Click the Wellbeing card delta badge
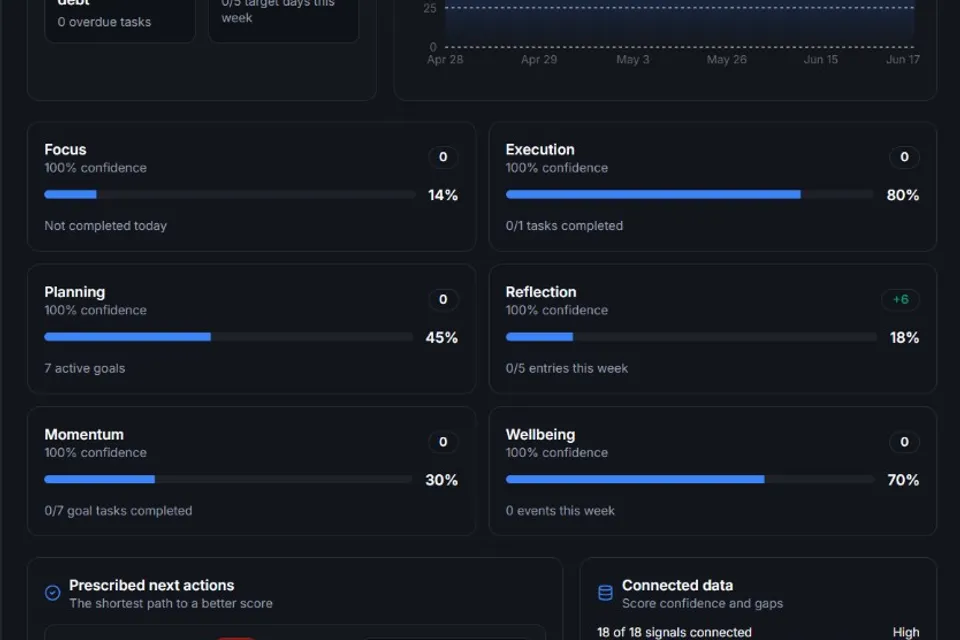960x640 pixels. click(x=904, y=442)
